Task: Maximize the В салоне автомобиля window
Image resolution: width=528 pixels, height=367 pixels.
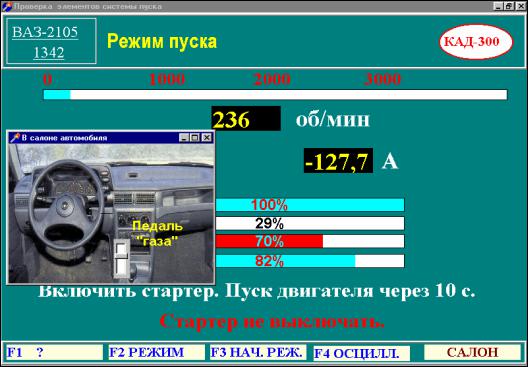Action: point(194,138)
